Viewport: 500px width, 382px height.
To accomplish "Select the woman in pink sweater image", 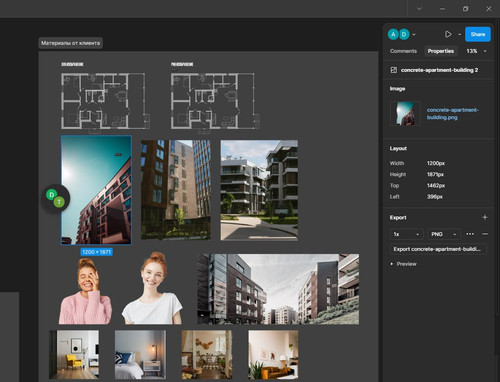I will [x=85, y=291].
